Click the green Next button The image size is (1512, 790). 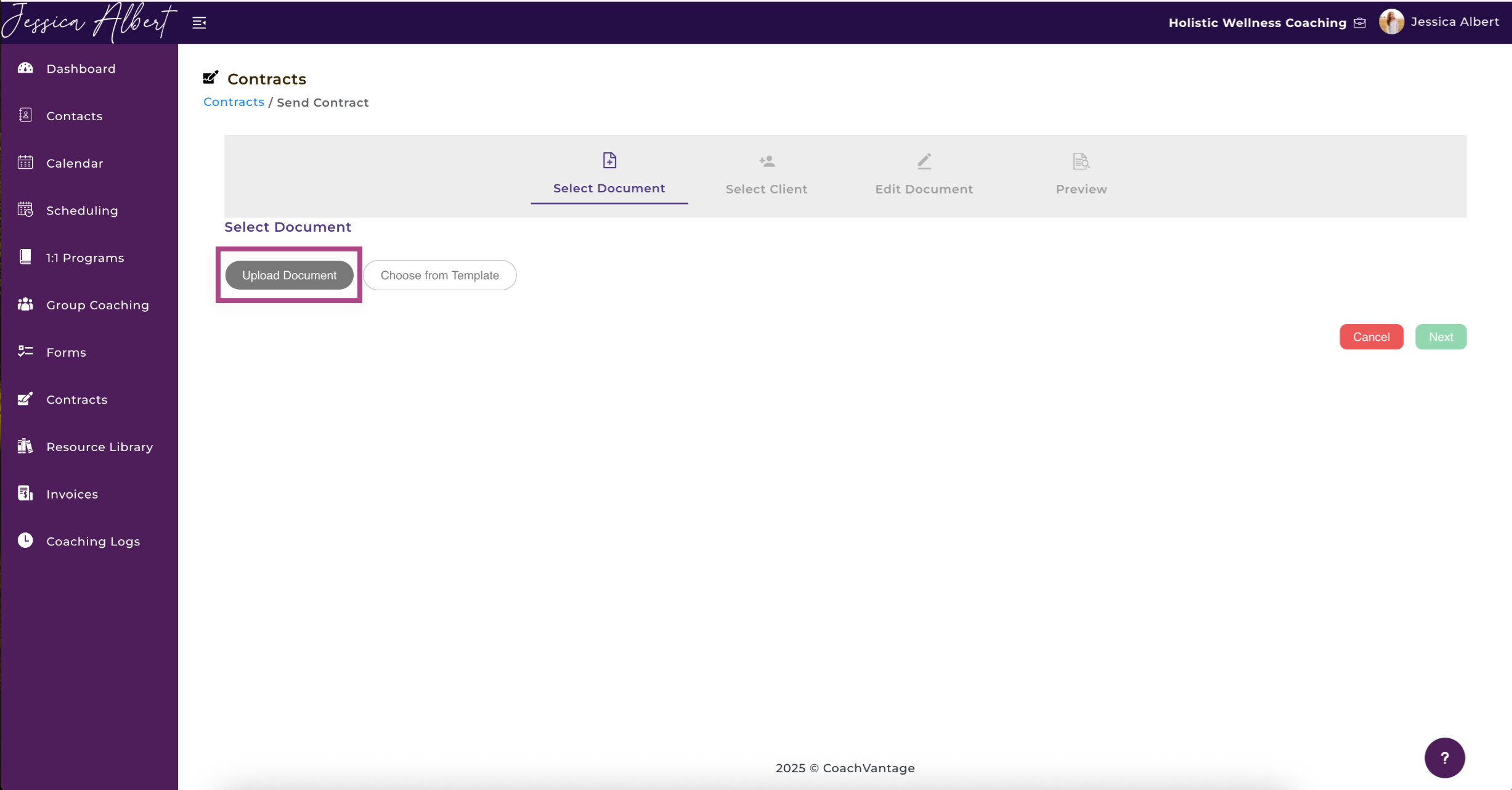1441,336
